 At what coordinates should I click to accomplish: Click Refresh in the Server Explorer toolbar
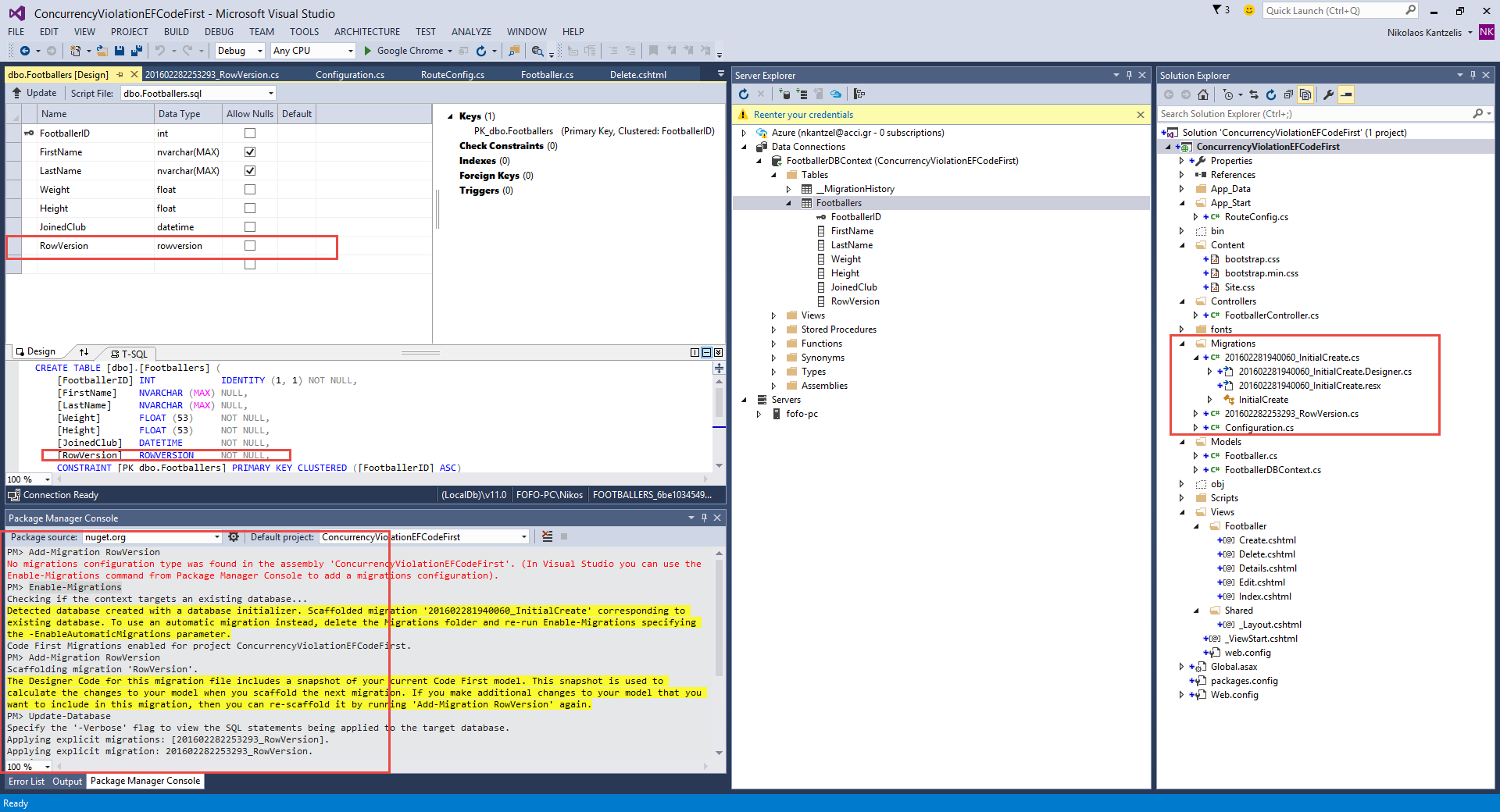pos(744,94)
